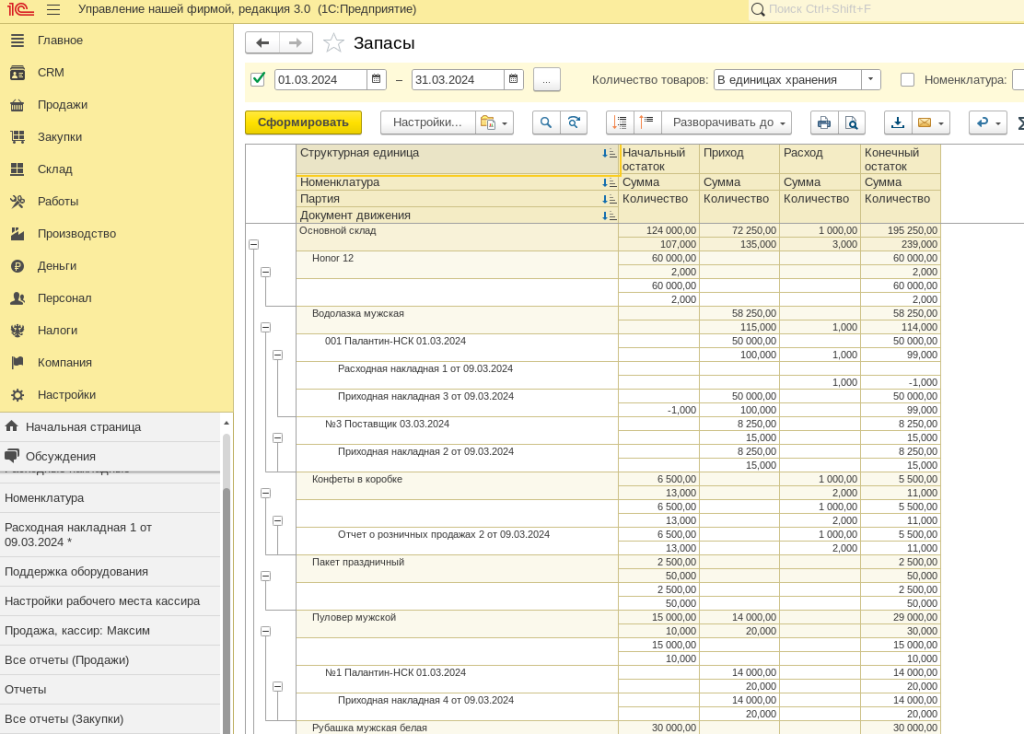
Task: Click the find magnifier icon in toolbar
Action: tap(546, 123)
